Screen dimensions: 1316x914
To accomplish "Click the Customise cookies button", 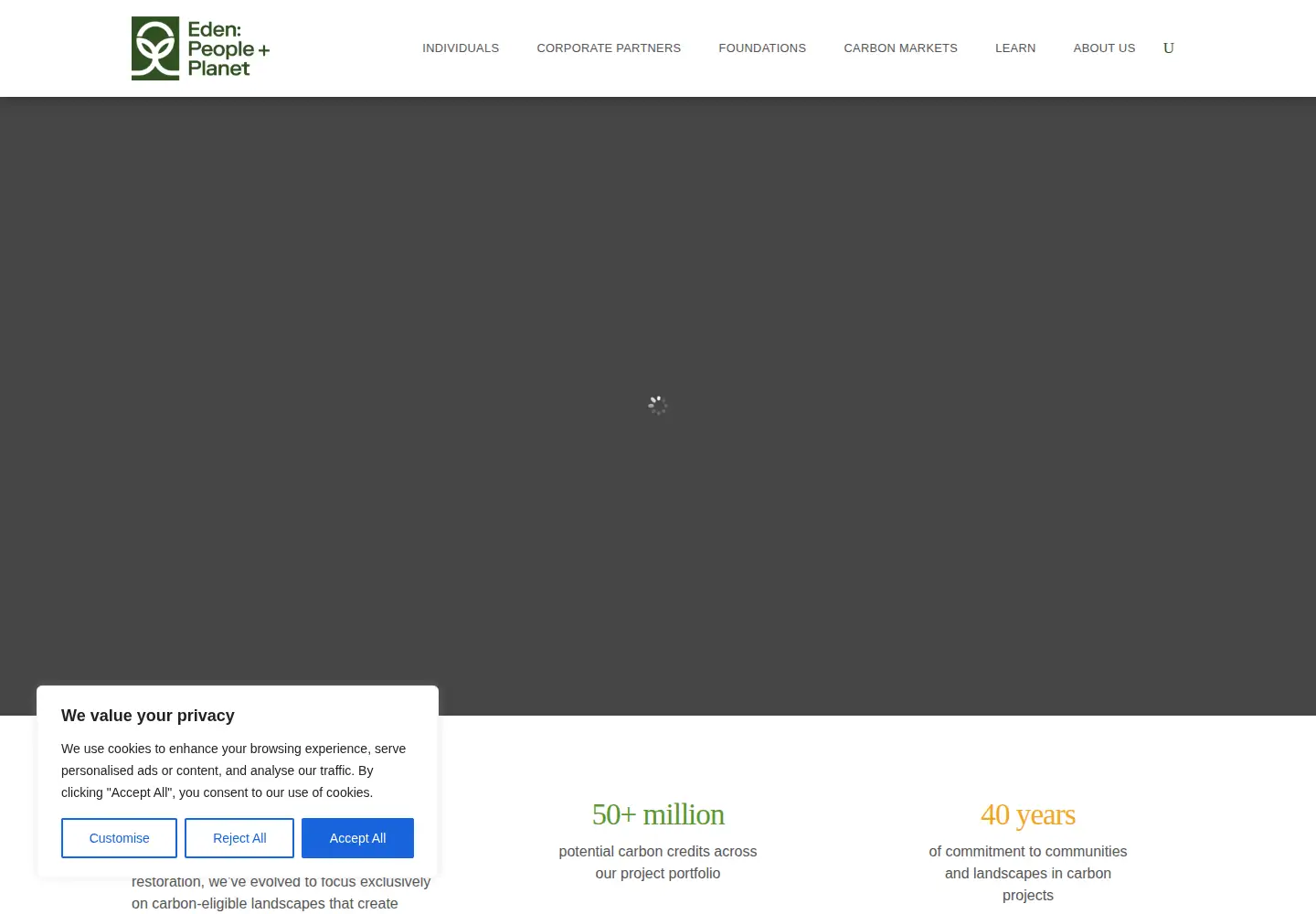I will pos(119,838).
